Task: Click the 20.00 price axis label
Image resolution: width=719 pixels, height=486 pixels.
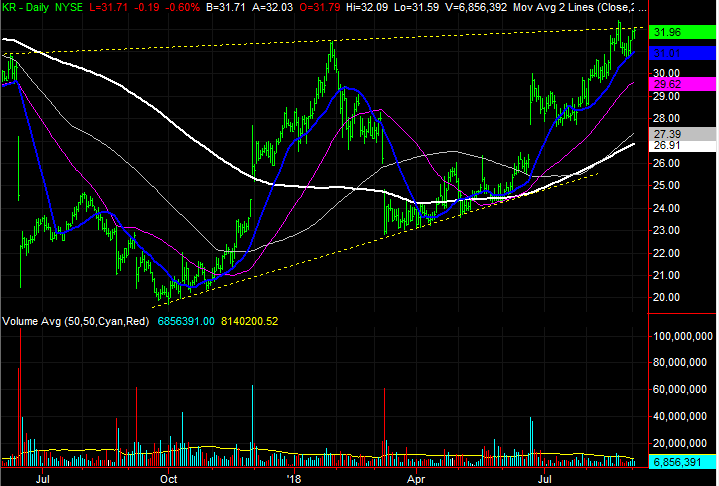Action: click(x=666, y=297)
